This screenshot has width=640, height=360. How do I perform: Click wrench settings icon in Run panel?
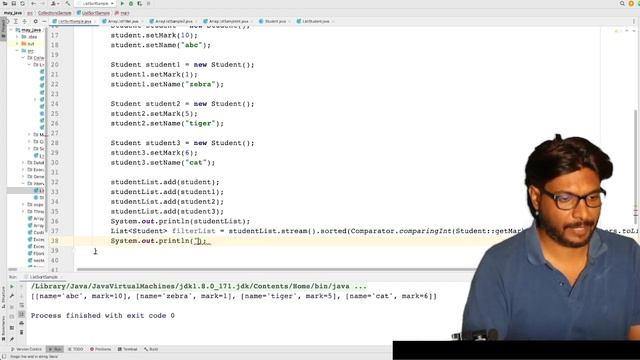tap(12, 296)
